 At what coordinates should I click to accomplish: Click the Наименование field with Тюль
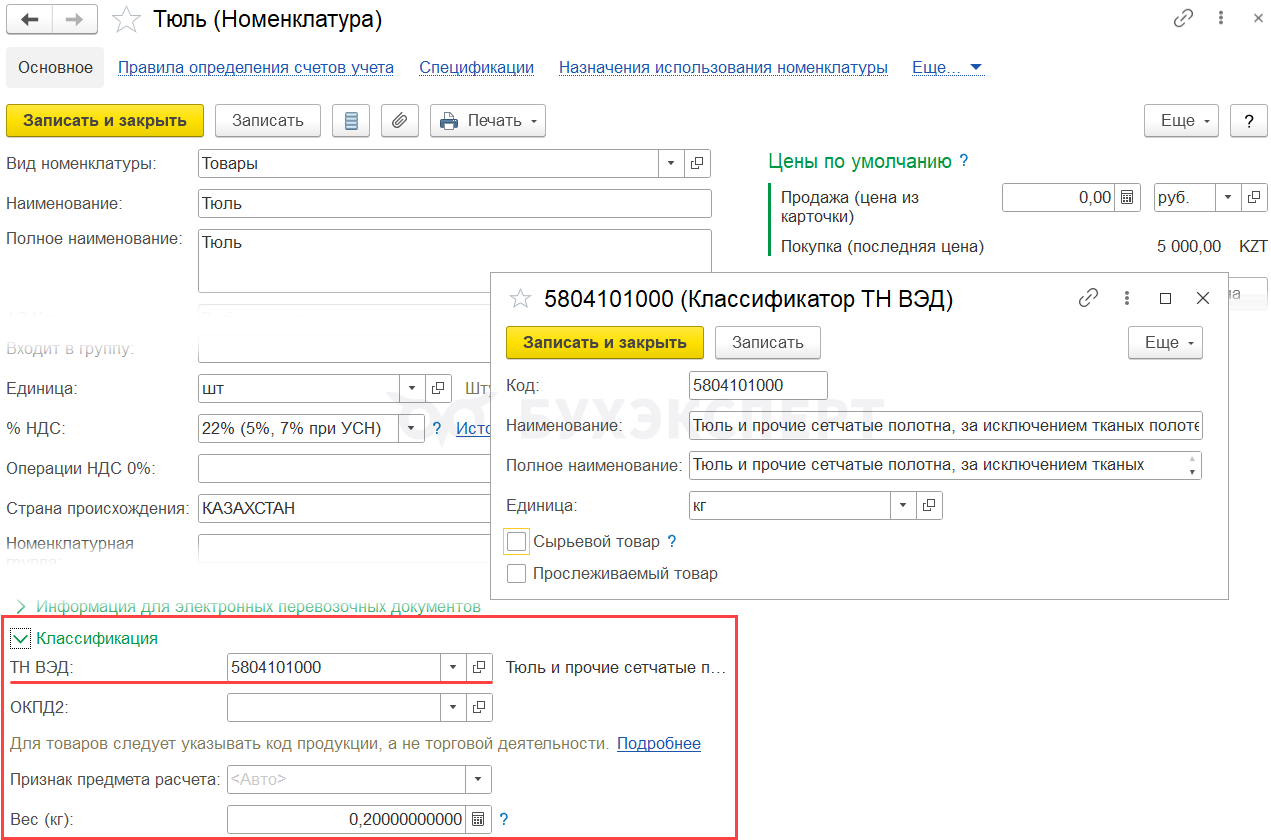pos(455,203)
